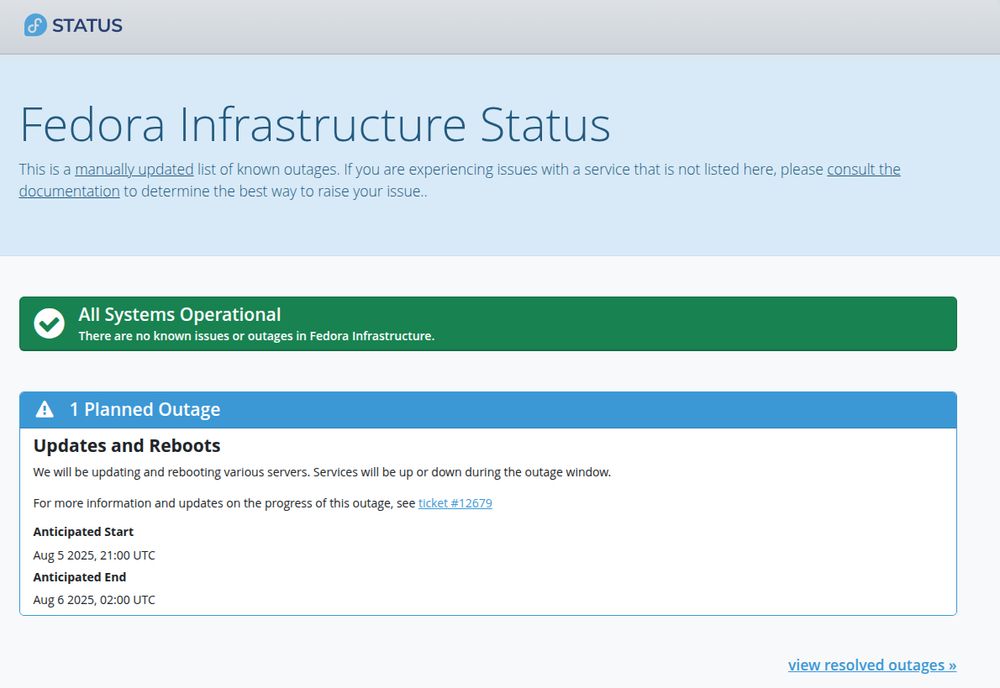This screenshot has height=688, width=1000.
Task: Click 'view resolved outages »' link
Action: [x=872, y=665]
